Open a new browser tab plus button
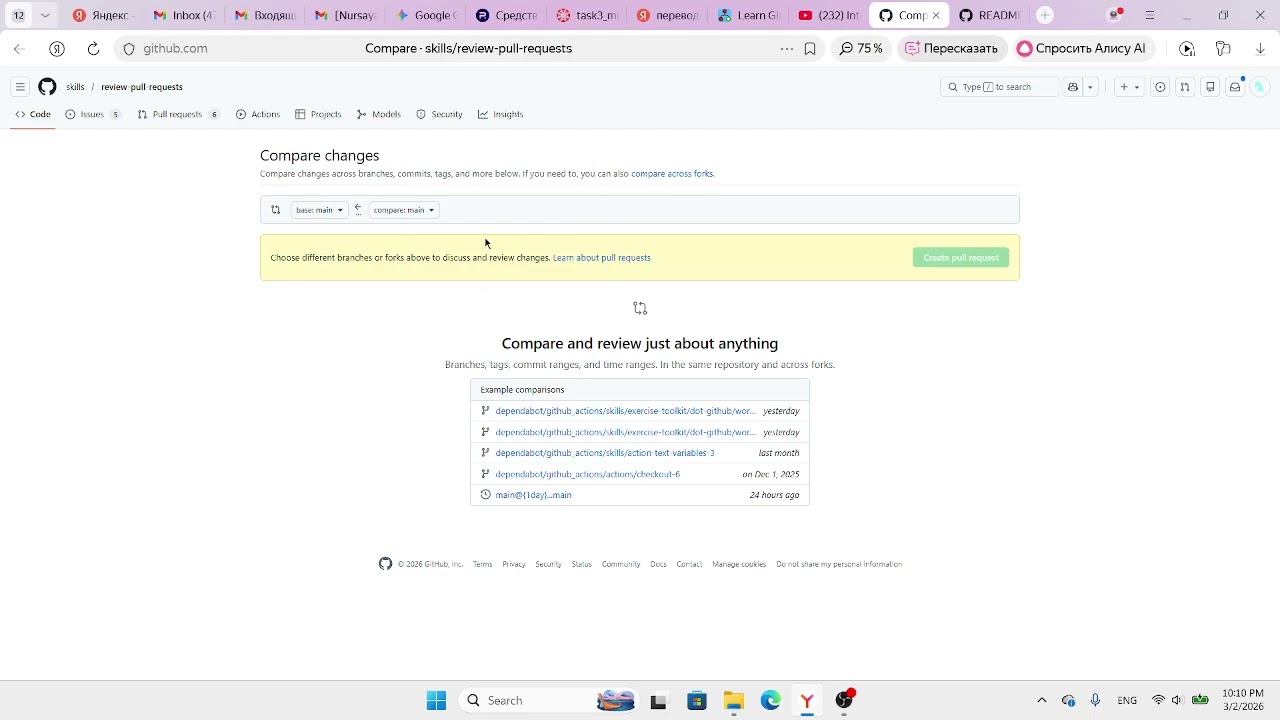The height and width of the screenshot is (720, 1280). tap(1045, 15)
